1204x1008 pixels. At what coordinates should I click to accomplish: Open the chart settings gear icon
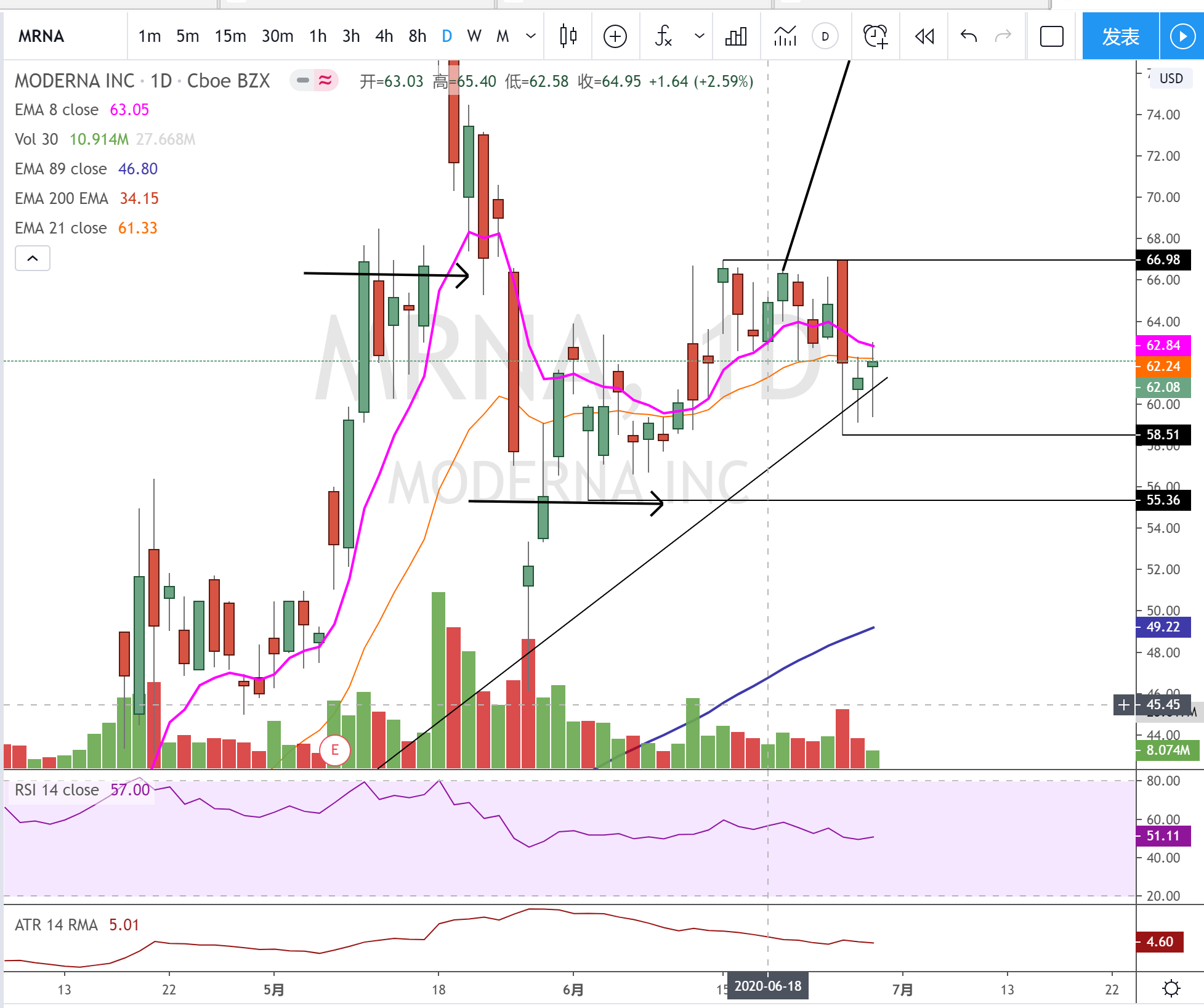[x=1171, y=988]
